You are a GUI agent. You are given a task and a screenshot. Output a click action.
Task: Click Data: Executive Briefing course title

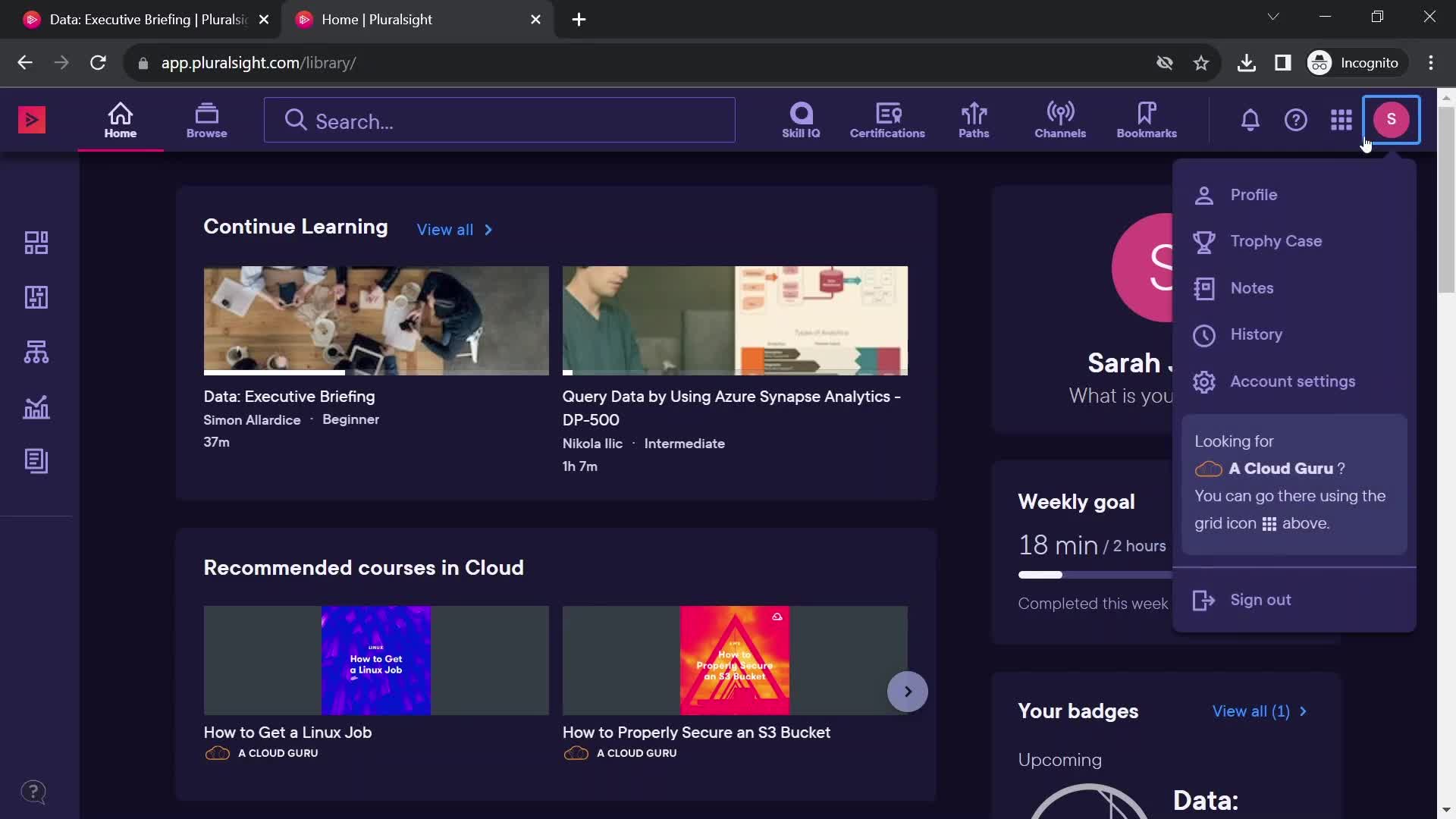[289, 397]
